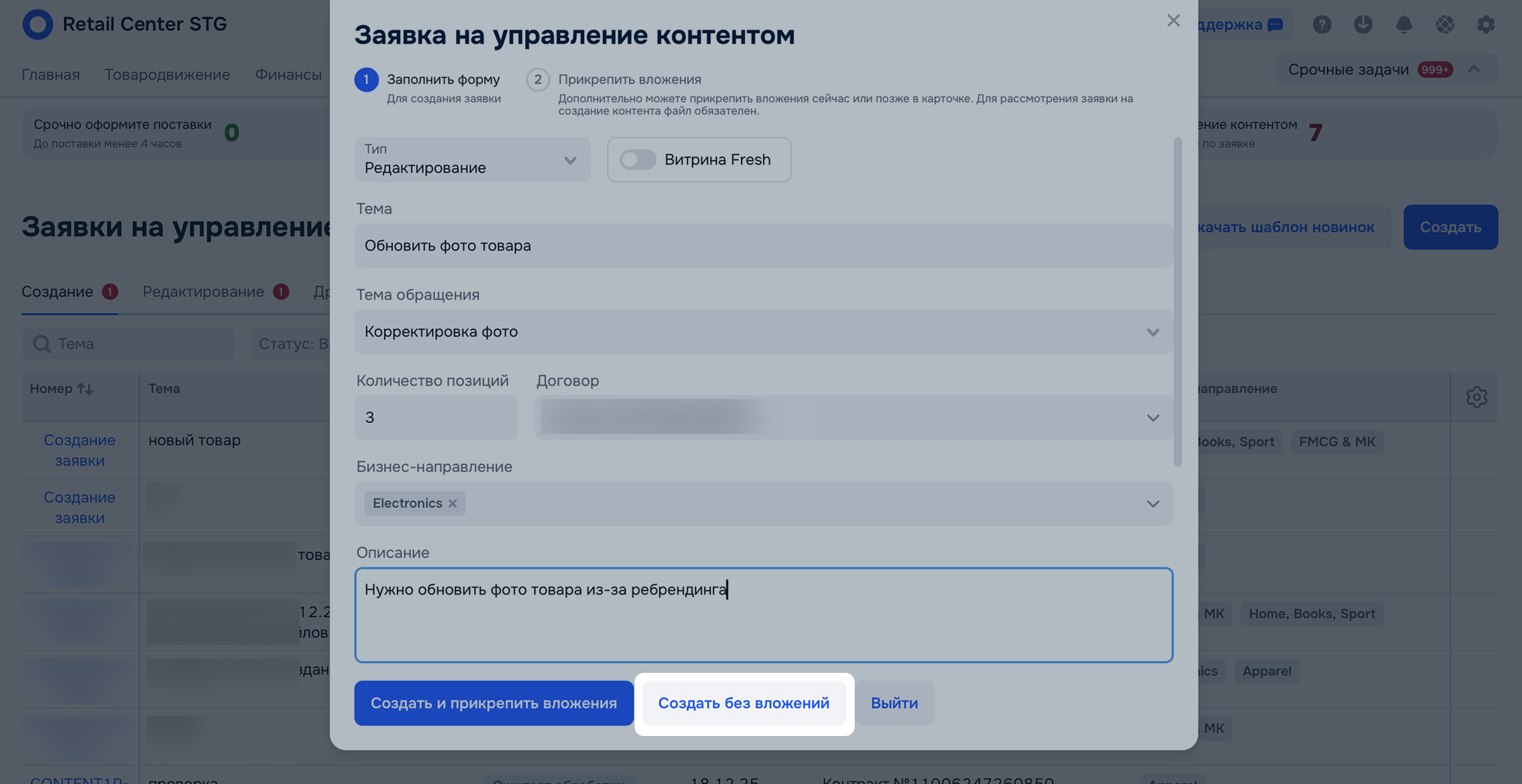
Task: Click the Создать без вложений button
Action: (x=743, y=703)
